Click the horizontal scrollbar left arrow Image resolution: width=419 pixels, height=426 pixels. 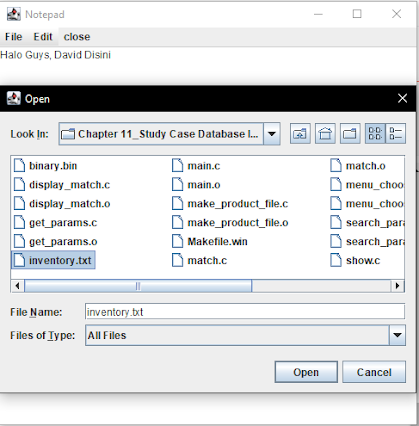pyautogui.click(x=18, y=286)
